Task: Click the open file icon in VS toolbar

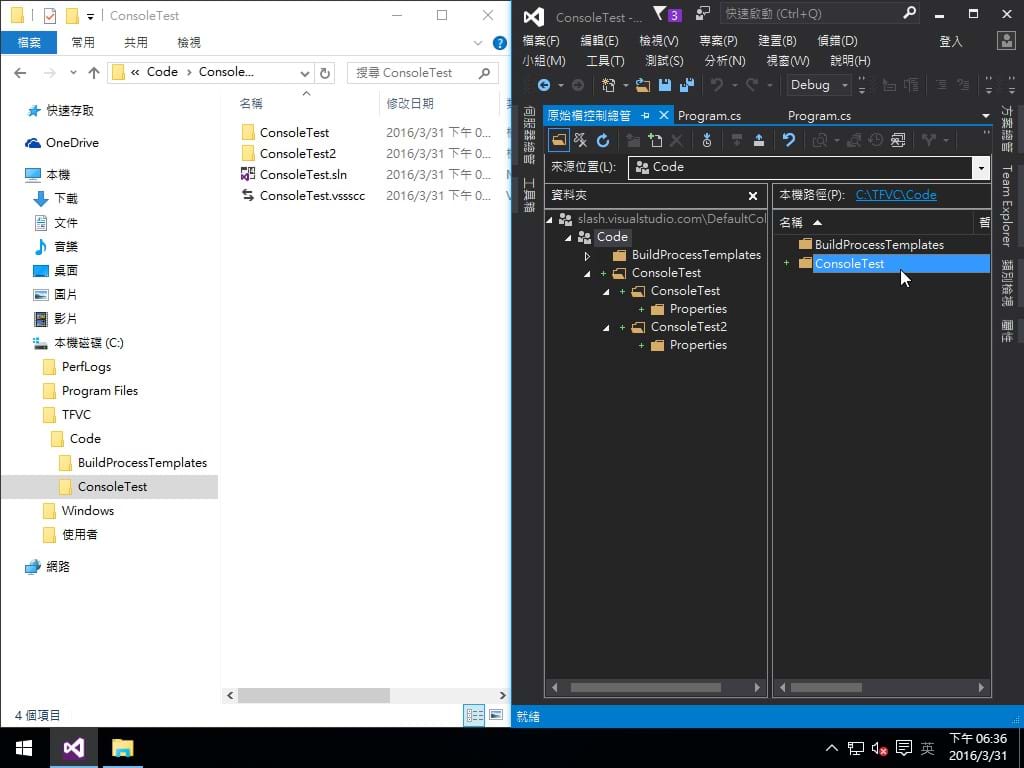Action: (643, 85)
